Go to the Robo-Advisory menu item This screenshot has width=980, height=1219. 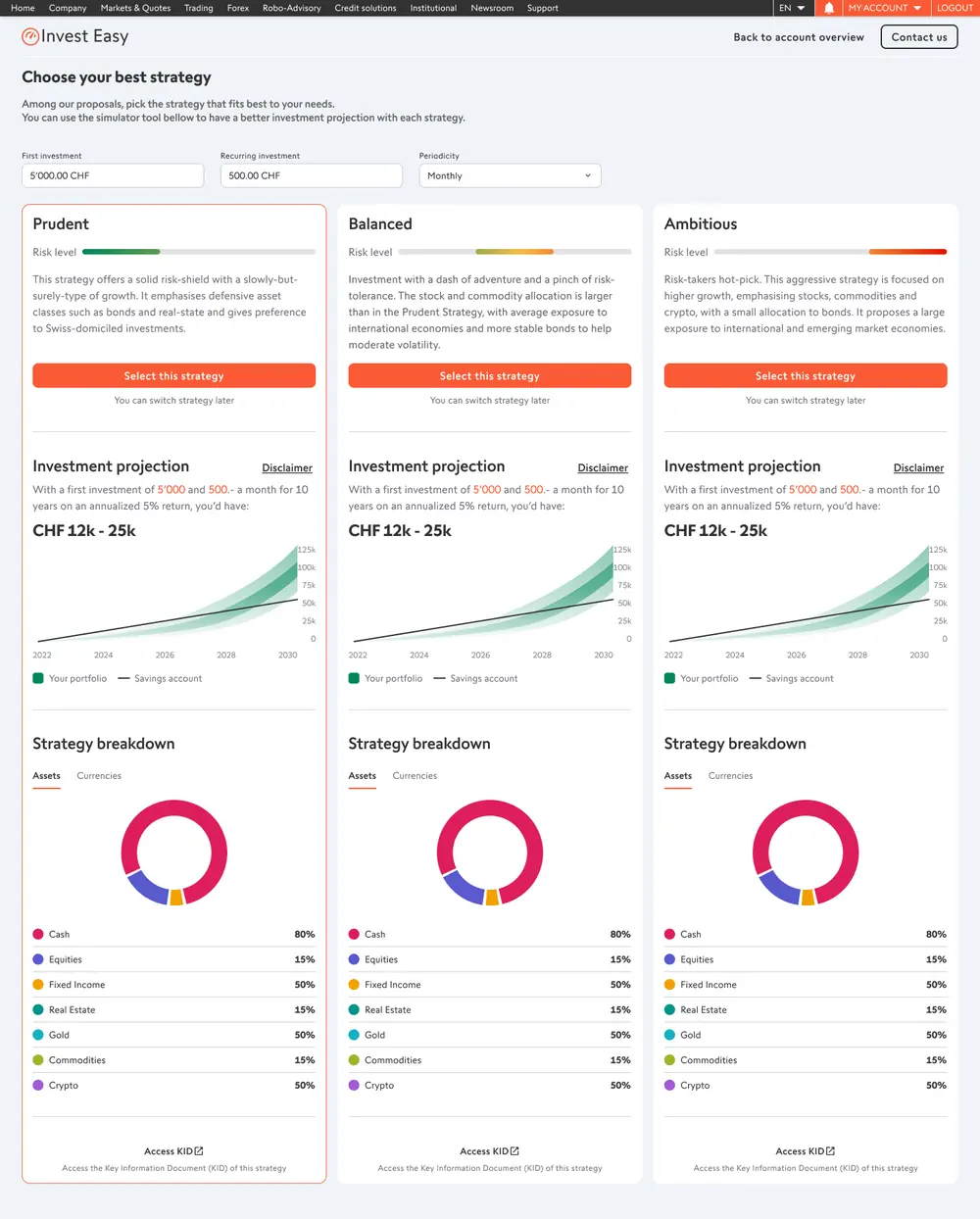click(x=292, y=8)
